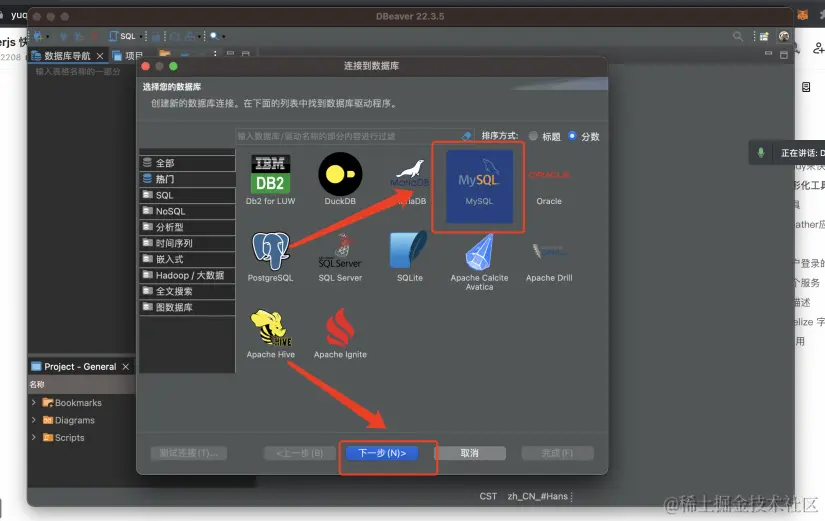This screenshot has width=825, height=521.
Task: Select the 图数据库 category
Action: click(187, 307)
